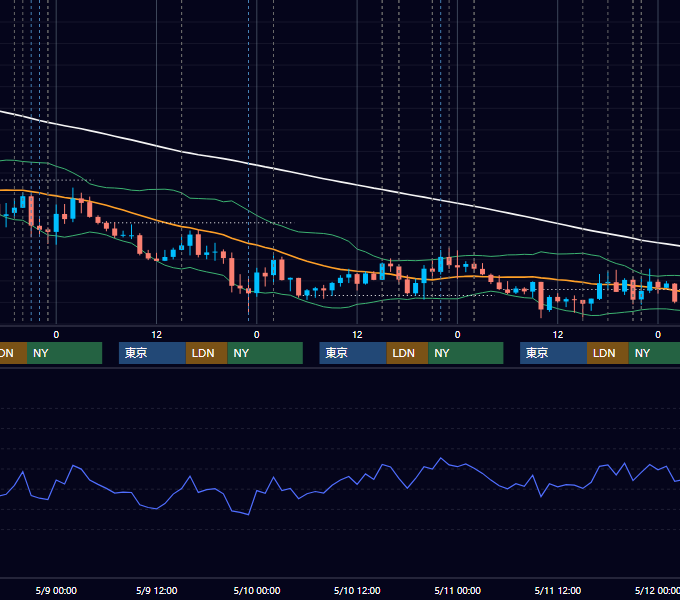Click hour label 0 above 5/11 00:00

[458, 335]
